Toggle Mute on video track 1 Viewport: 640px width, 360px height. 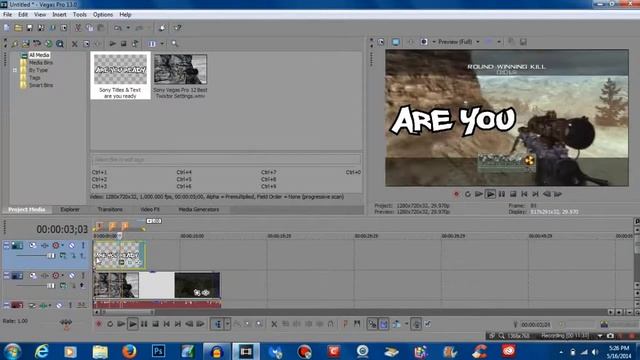[x=71, y=245]
